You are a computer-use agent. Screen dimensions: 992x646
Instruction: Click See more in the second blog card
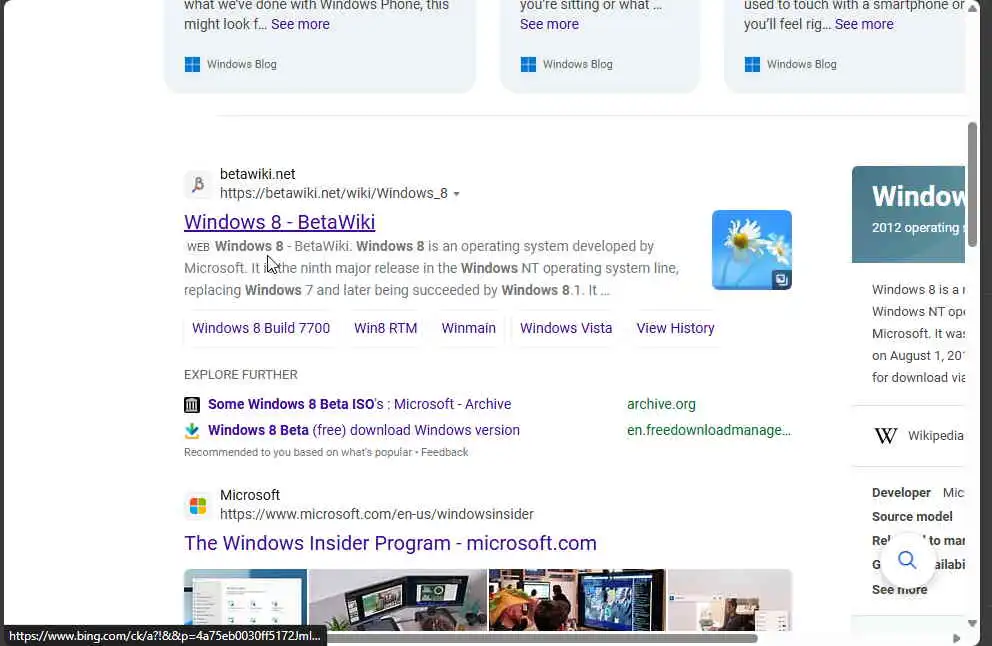coord(549,24)
